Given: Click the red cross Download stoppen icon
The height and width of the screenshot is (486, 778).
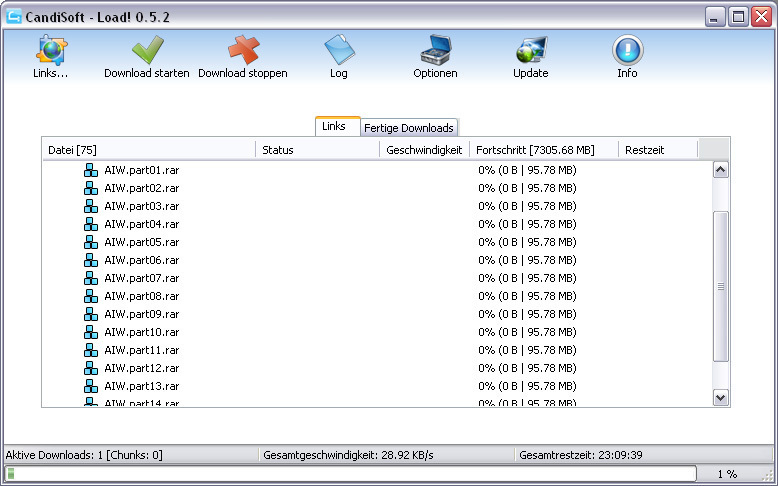Looking at the screenshot, I should 243,50.
